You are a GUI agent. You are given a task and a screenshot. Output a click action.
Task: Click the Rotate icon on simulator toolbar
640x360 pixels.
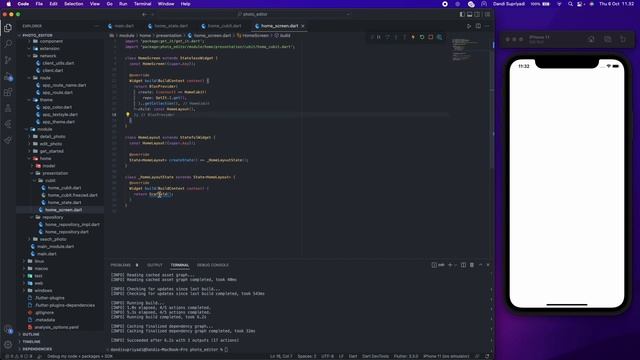623,39
